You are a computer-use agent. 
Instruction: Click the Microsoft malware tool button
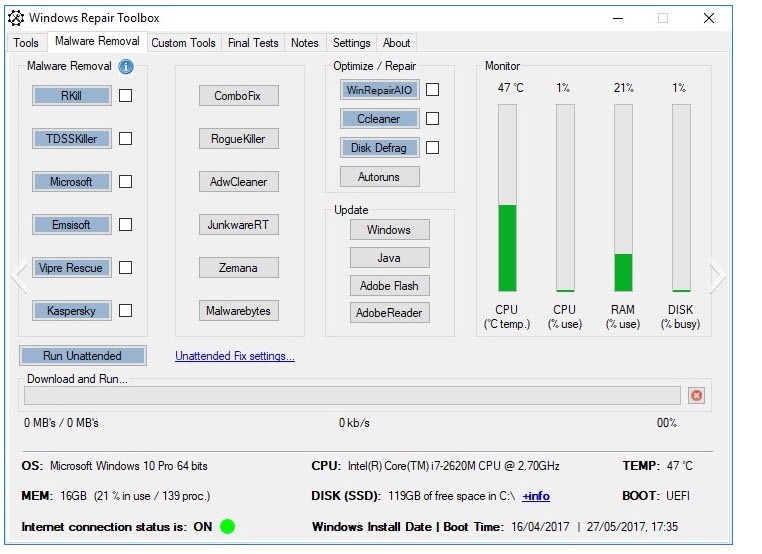point(72,182)
